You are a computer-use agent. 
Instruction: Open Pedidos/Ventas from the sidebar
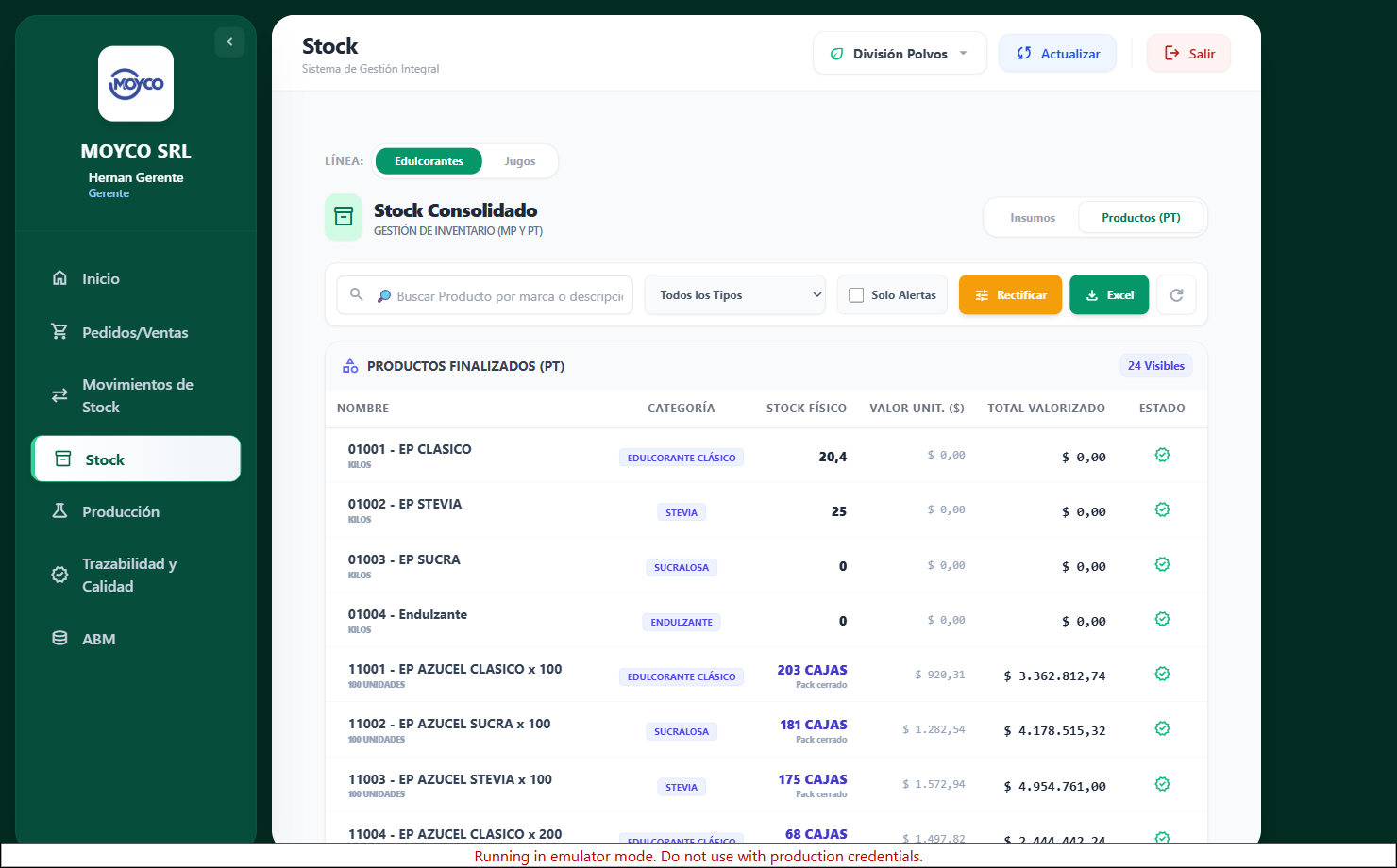pos(136,332)
